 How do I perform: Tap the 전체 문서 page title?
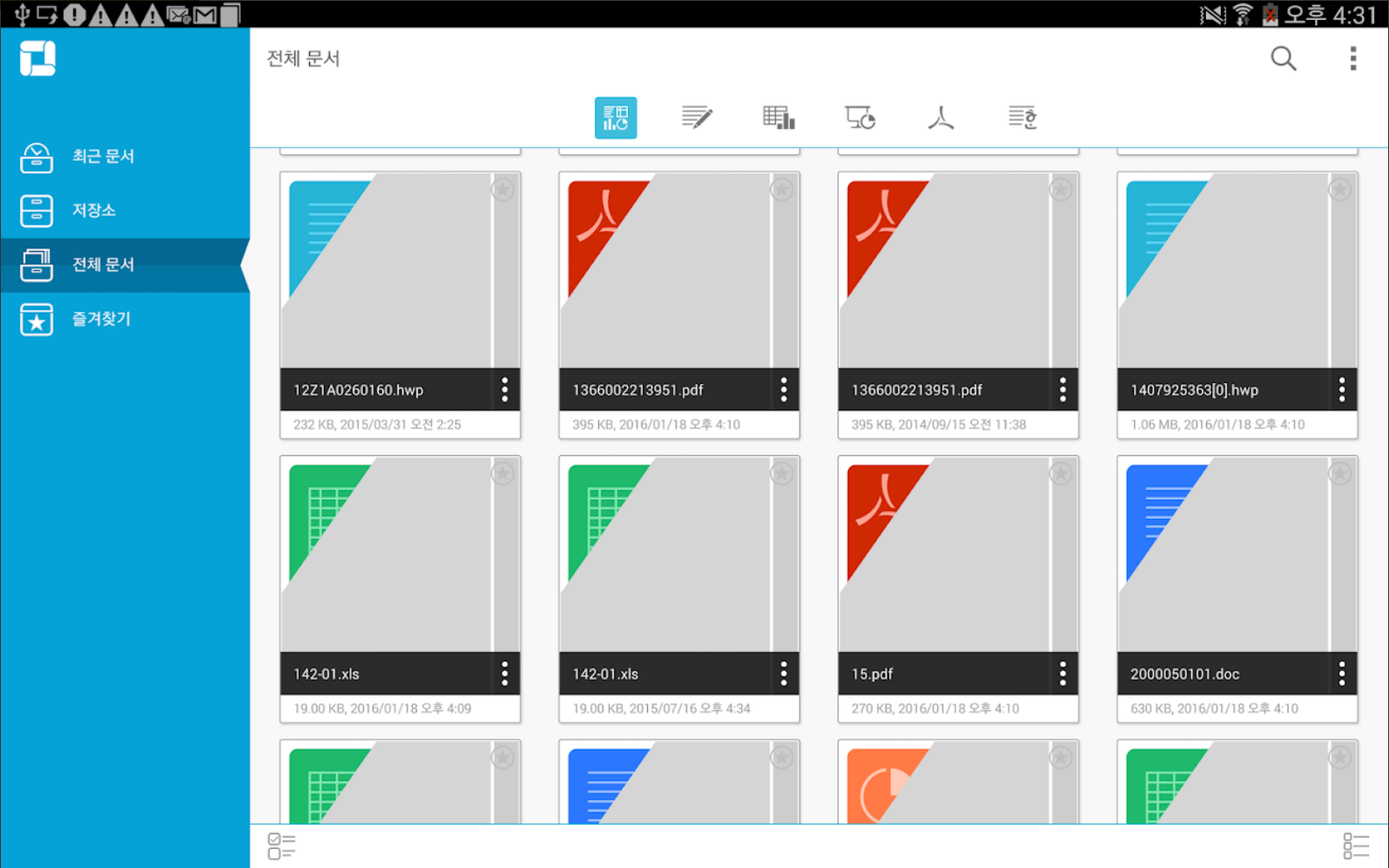pyautogui.click(x=303, y=58)
